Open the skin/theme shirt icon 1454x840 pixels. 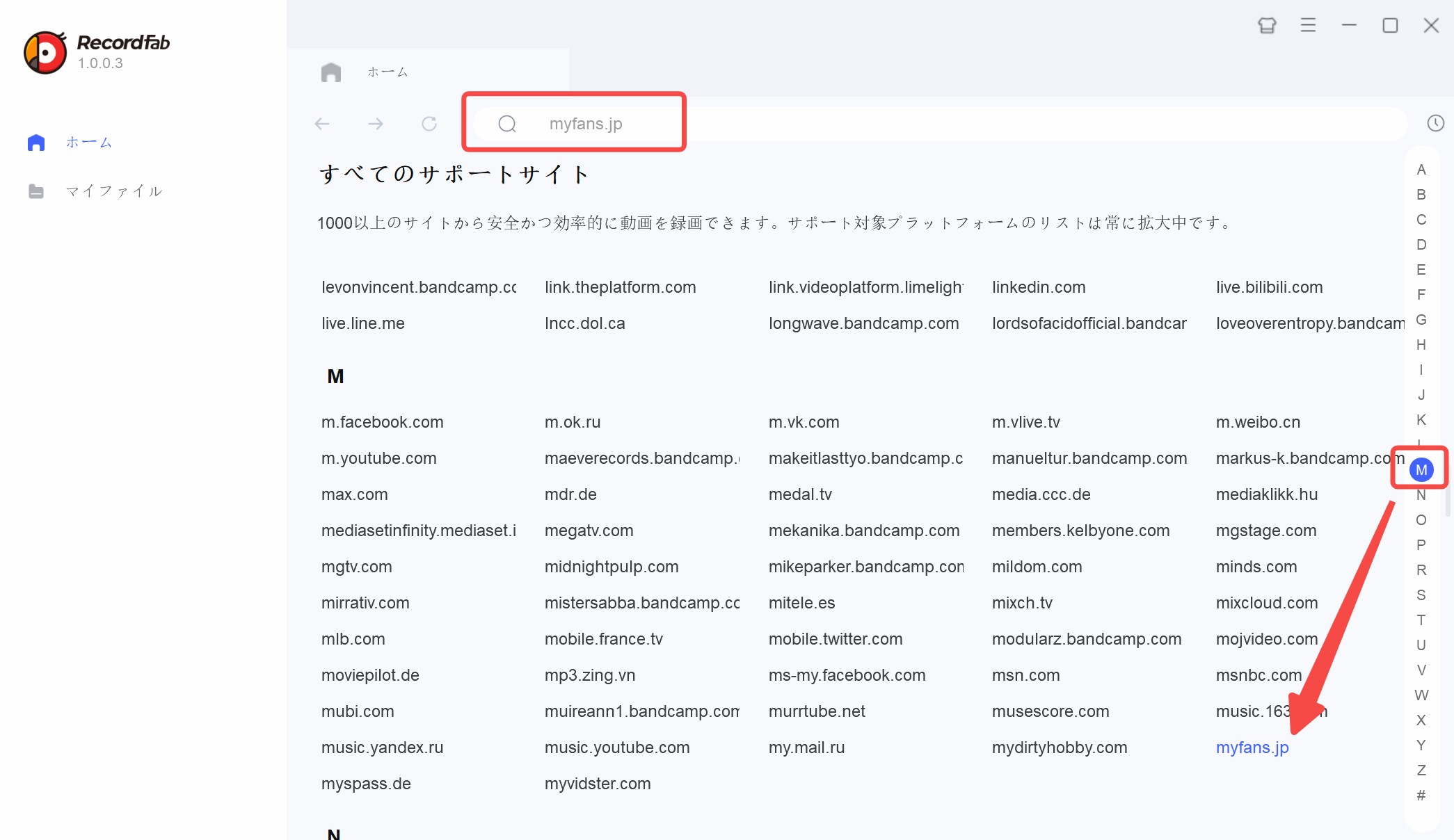[x=1267, y=26]
